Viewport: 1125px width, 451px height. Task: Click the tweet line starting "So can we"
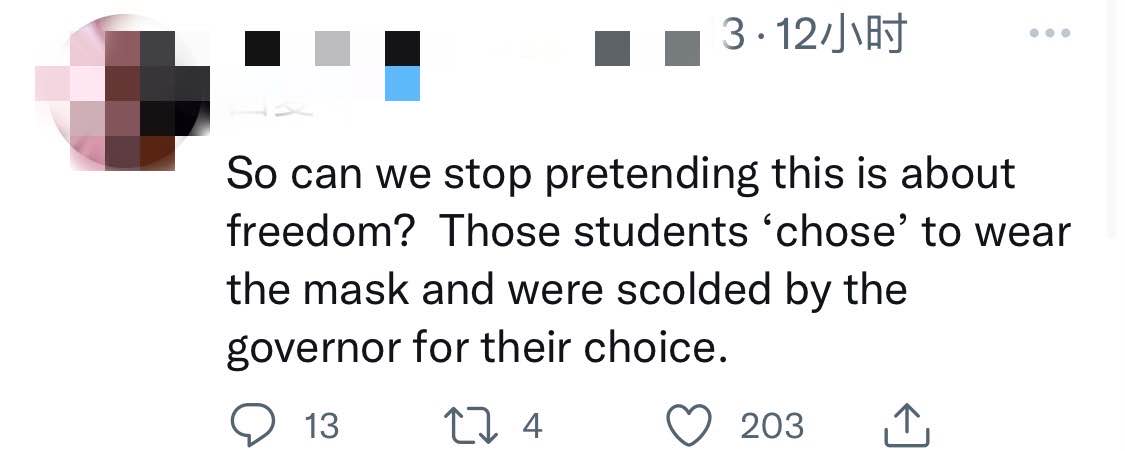click(621, 174)
